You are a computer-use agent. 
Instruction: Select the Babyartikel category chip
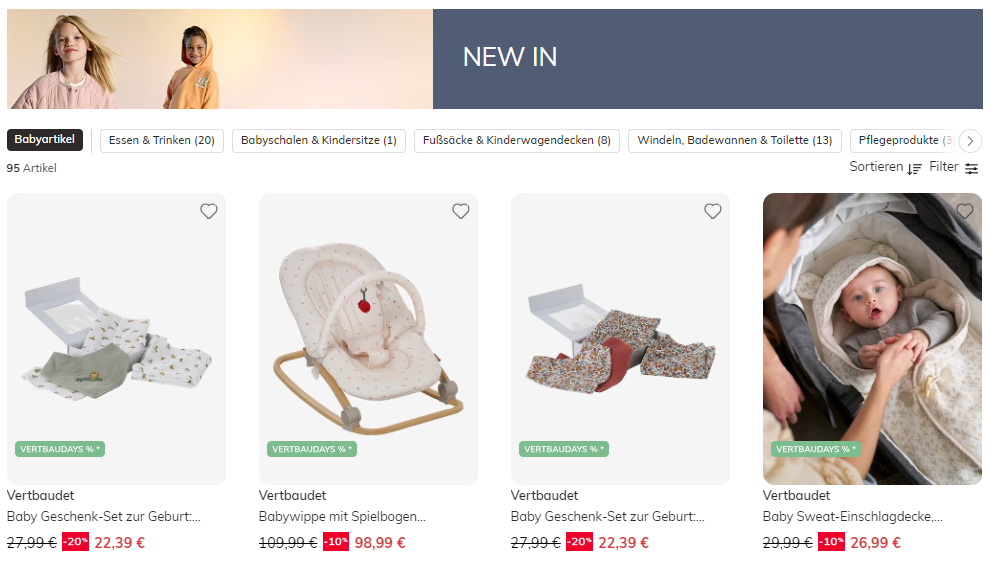click(45, 140)
